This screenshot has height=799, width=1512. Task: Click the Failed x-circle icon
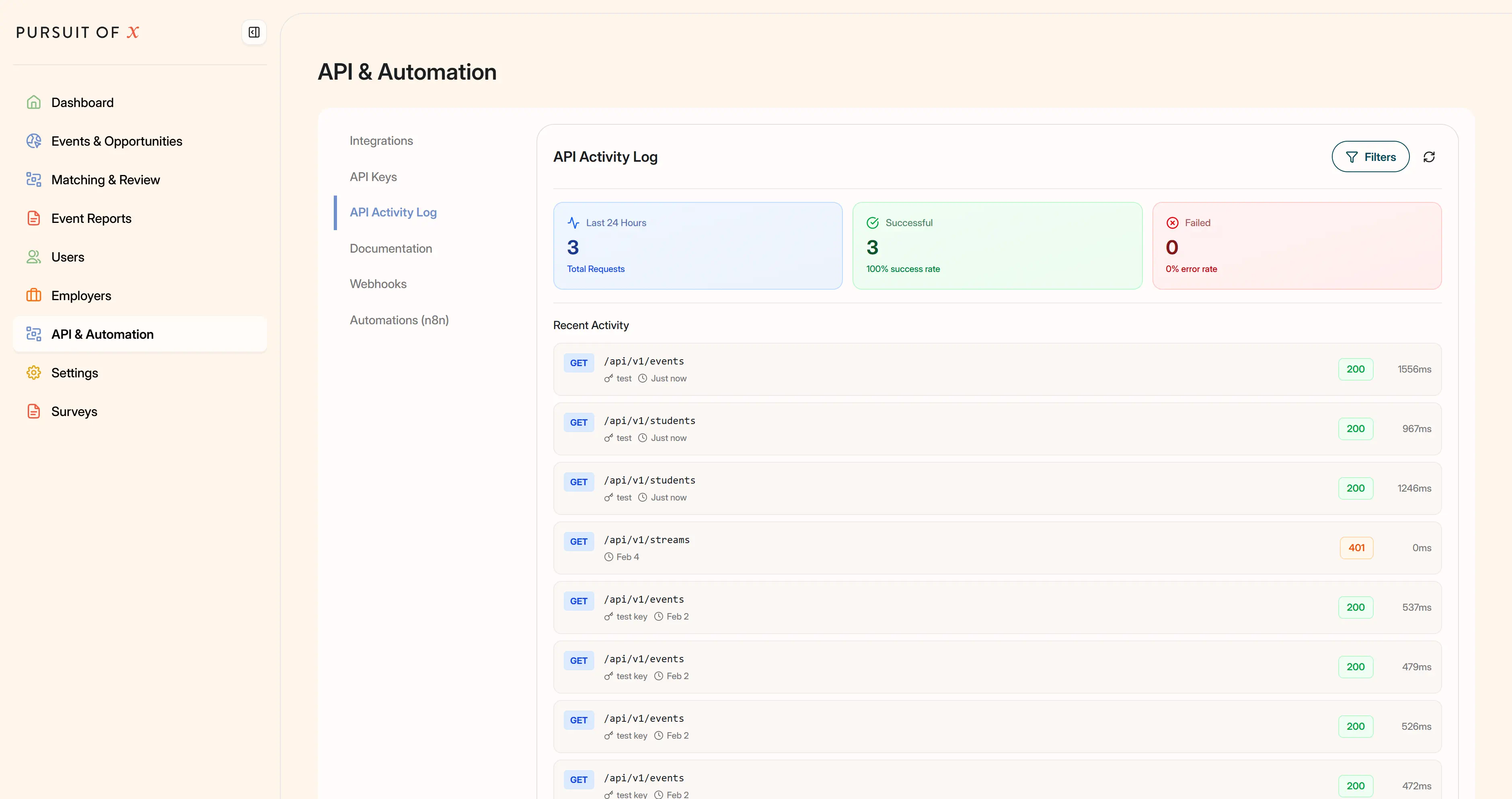pyautogui.click(x=1172, y=222)
